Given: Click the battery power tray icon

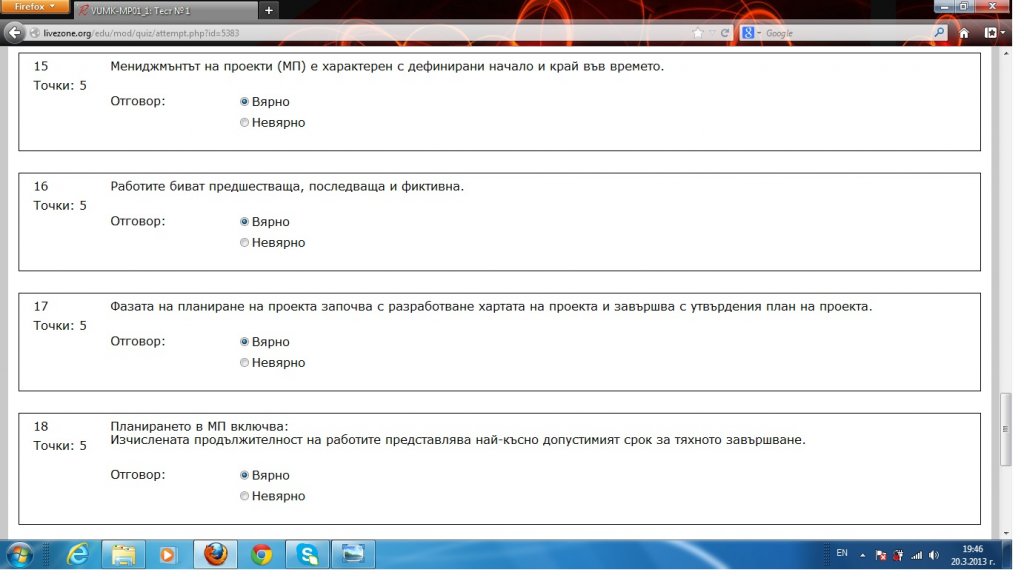Looking at the screenshot, I should pos(899,556).
